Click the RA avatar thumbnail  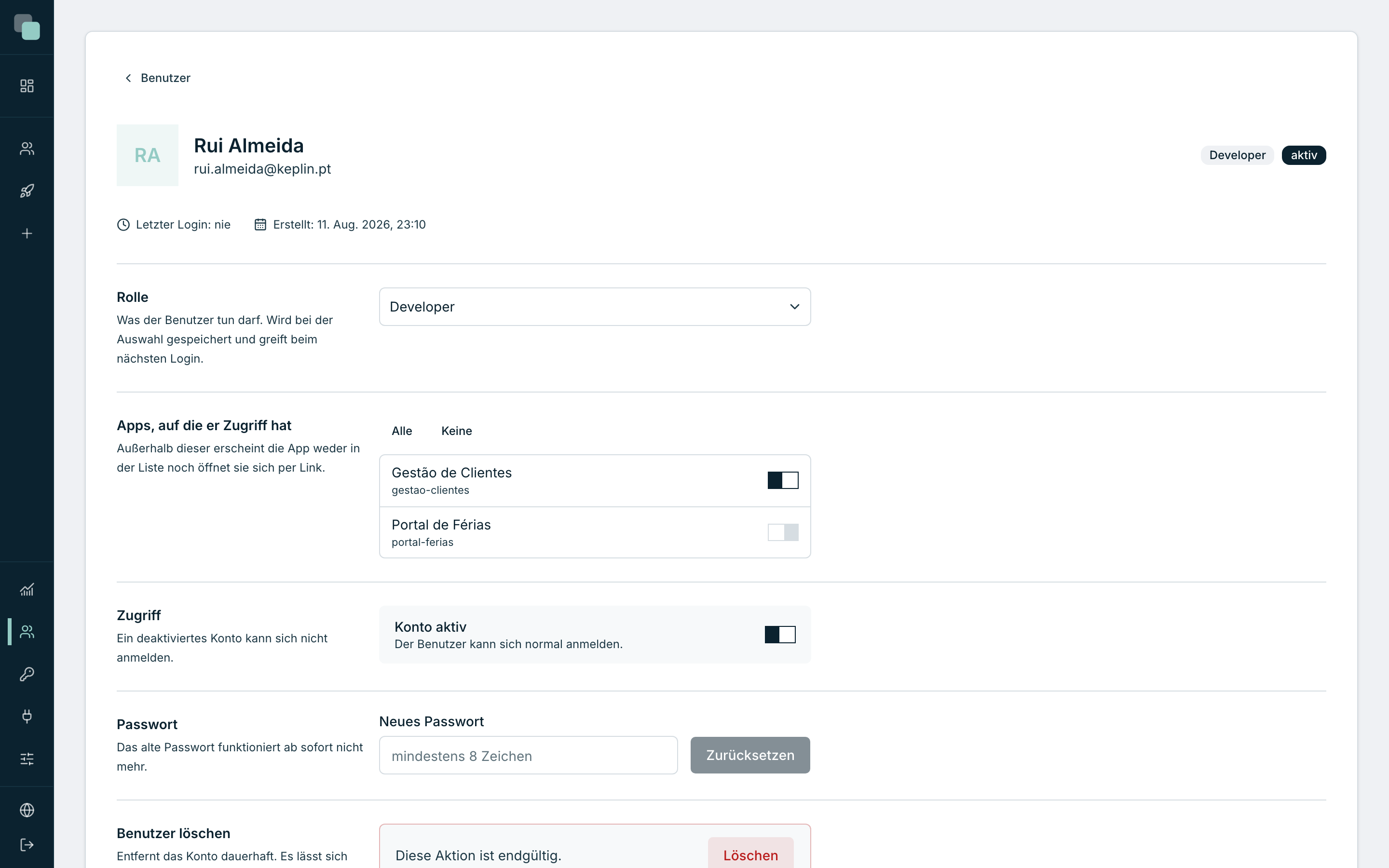tap(148, 155)
